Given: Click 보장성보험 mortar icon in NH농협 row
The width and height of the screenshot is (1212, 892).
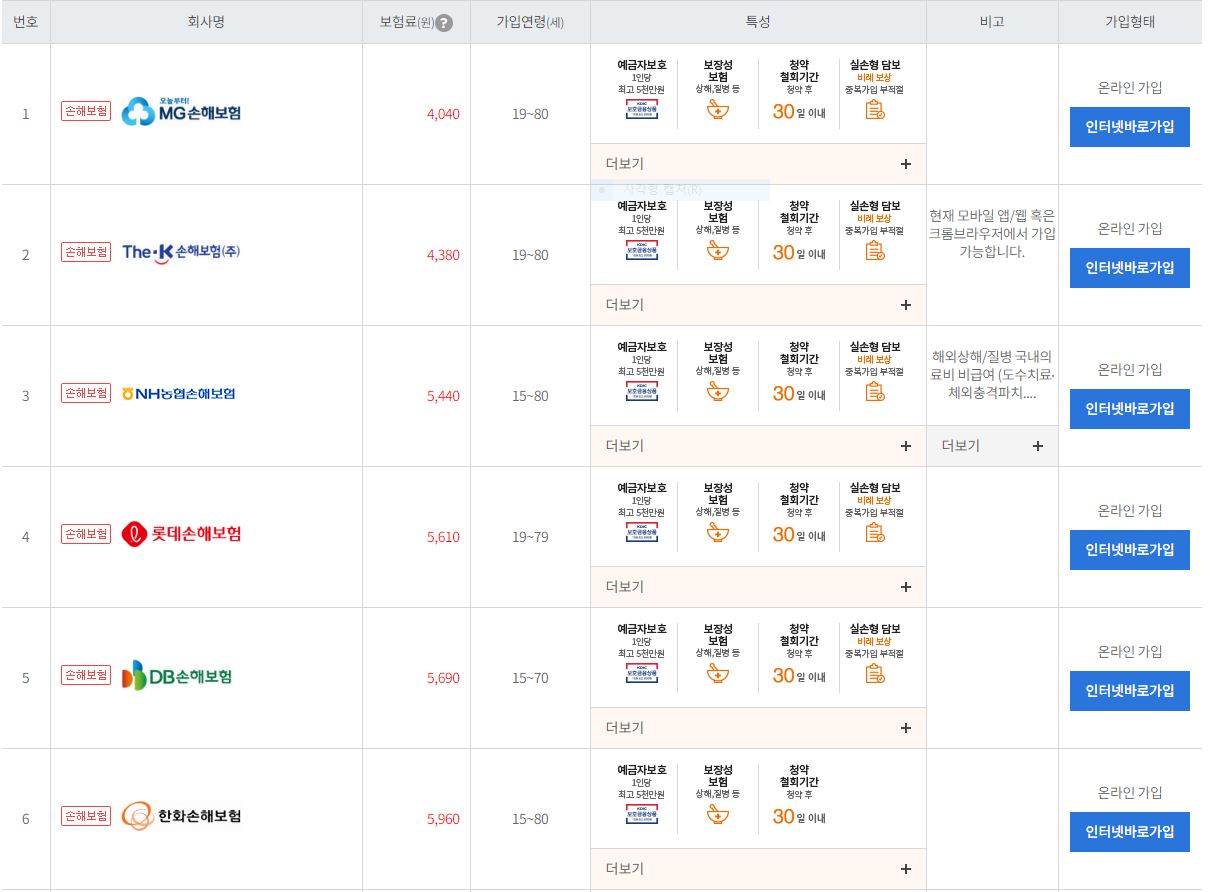Looking at the screenshot, I should [717, 391].
